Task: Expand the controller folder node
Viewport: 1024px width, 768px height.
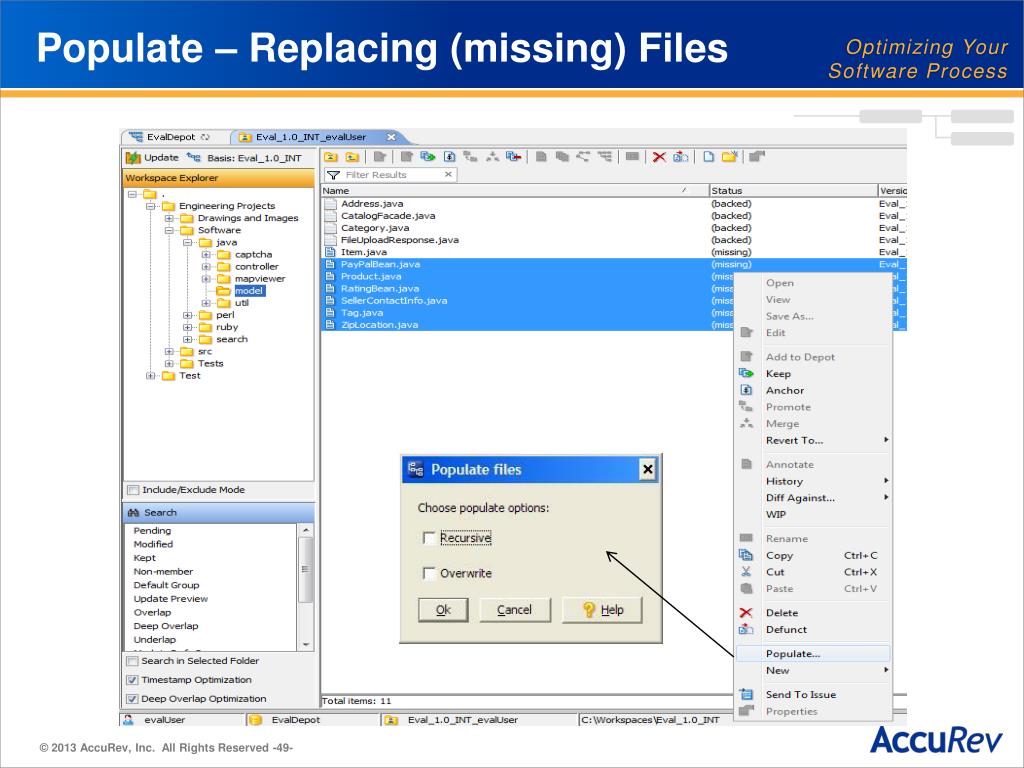Action: click(206, 266)
